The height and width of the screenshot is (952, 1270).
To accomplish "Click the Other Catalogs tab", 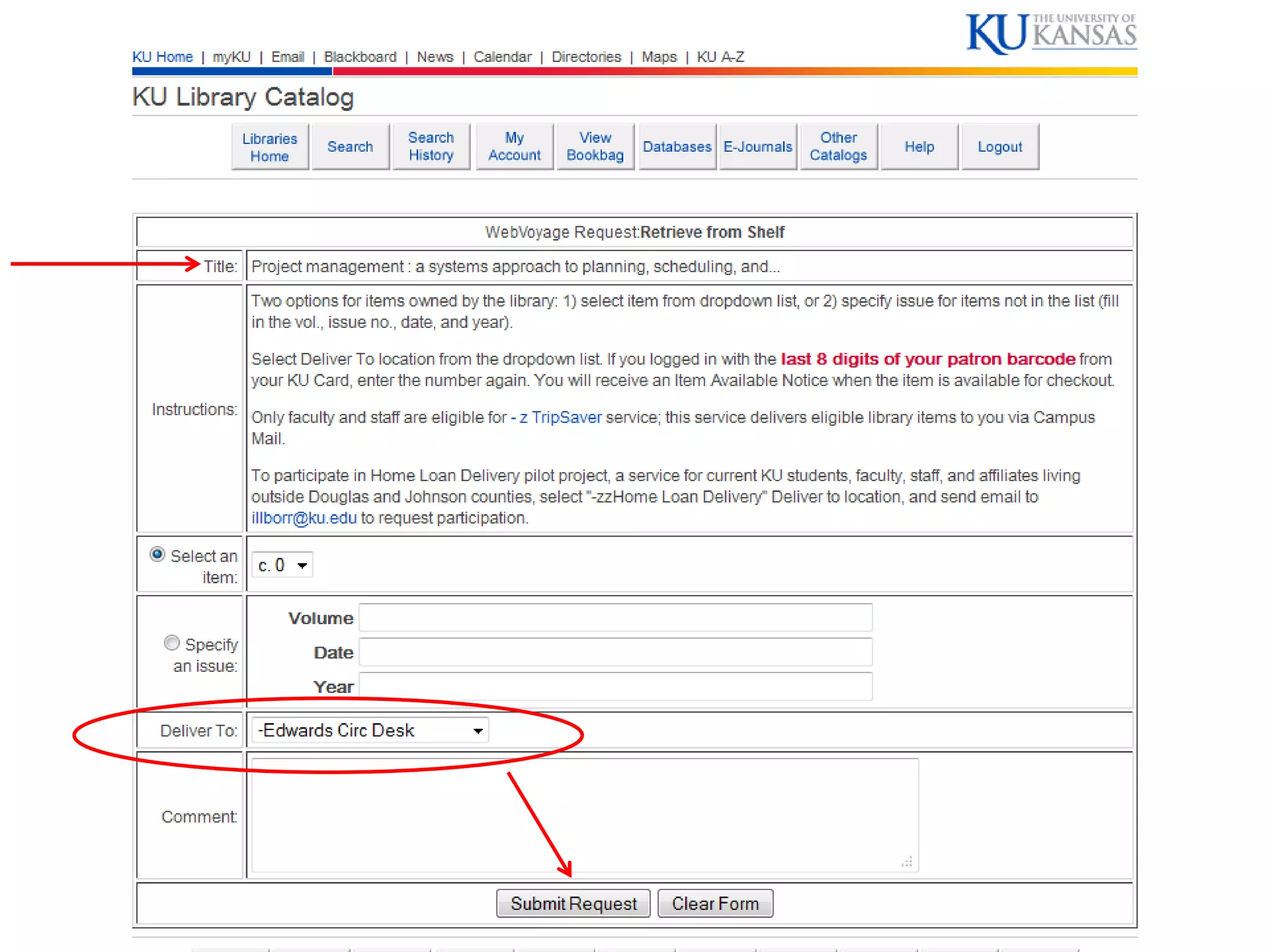I will tap(838, 147).
